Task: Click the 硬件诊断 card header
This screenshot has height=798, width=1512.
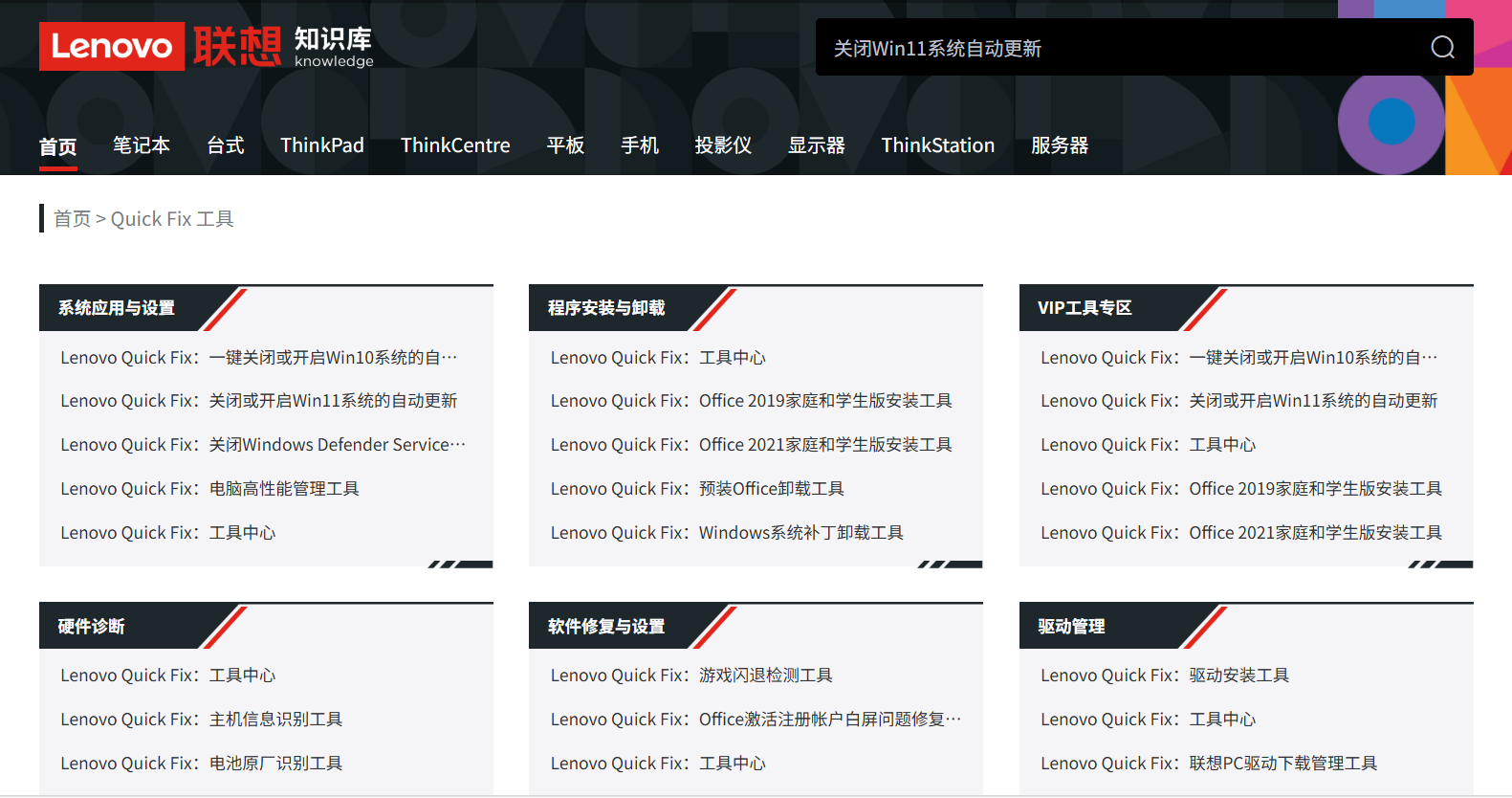Action: (x=92, y=627)
